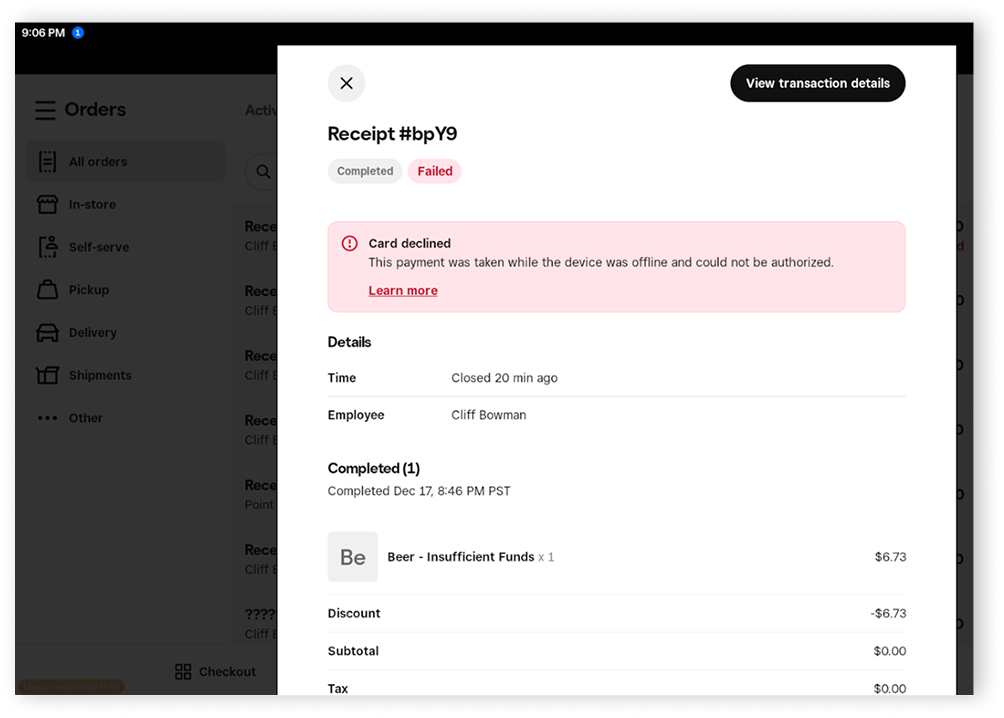Click the Tax row label
The image size is (1004, 718).
tap(337, 689)
